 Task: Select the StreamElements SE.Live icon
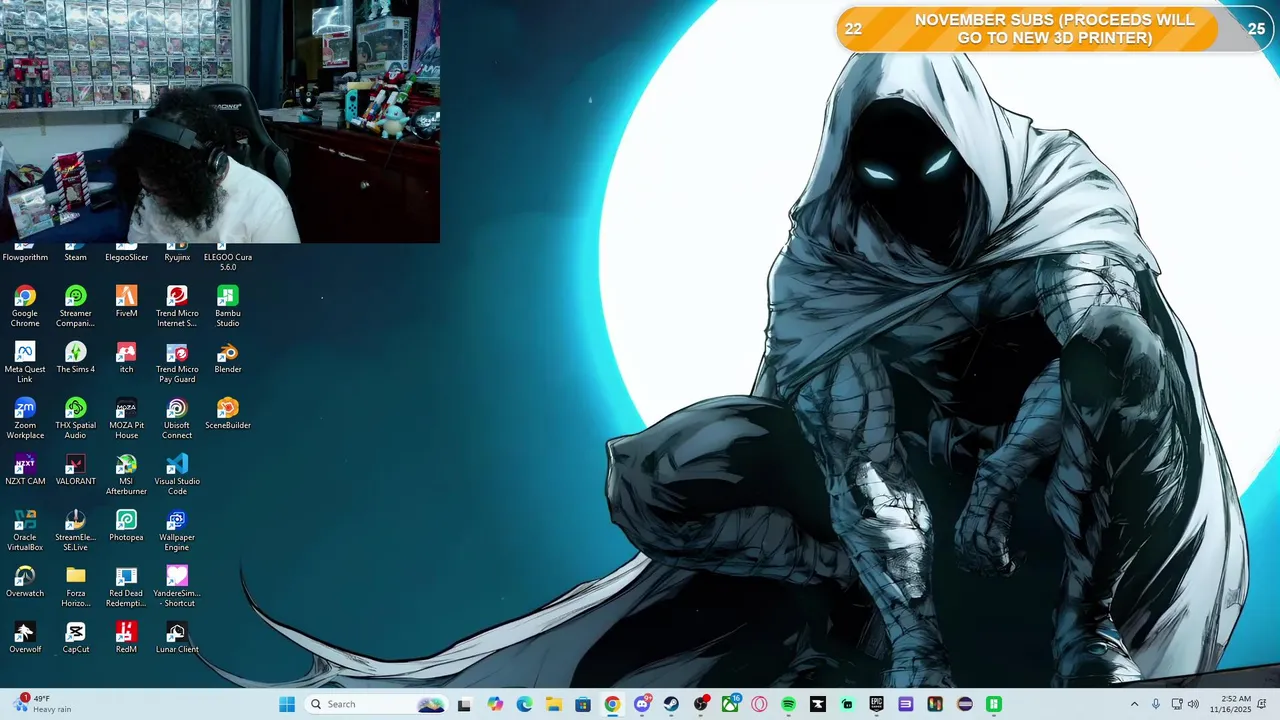pyautogui.click(x=75, y=530)
